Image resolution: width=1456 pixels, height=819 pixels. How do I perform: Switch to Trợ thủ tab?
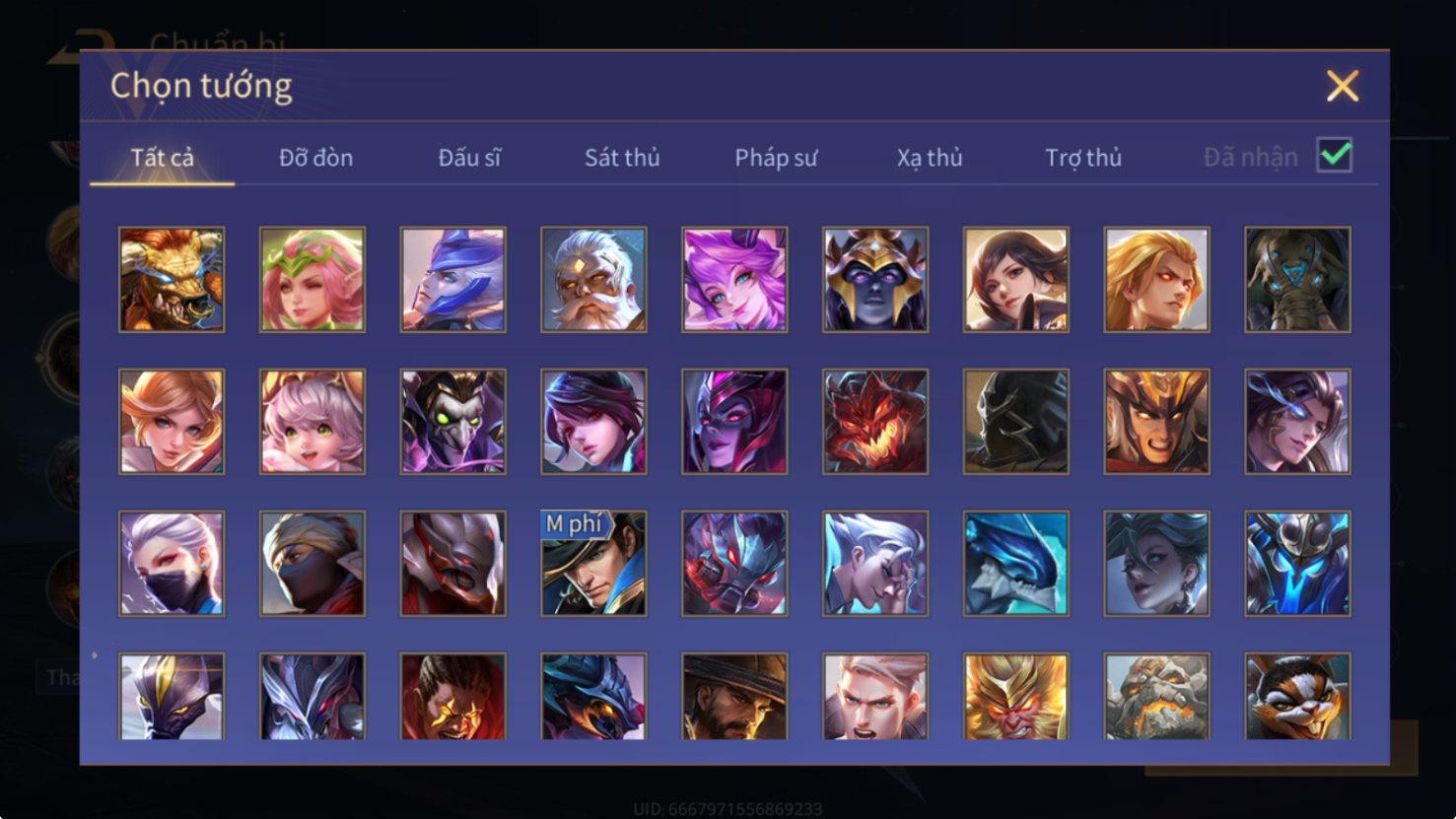click(x=1083, y=158)
